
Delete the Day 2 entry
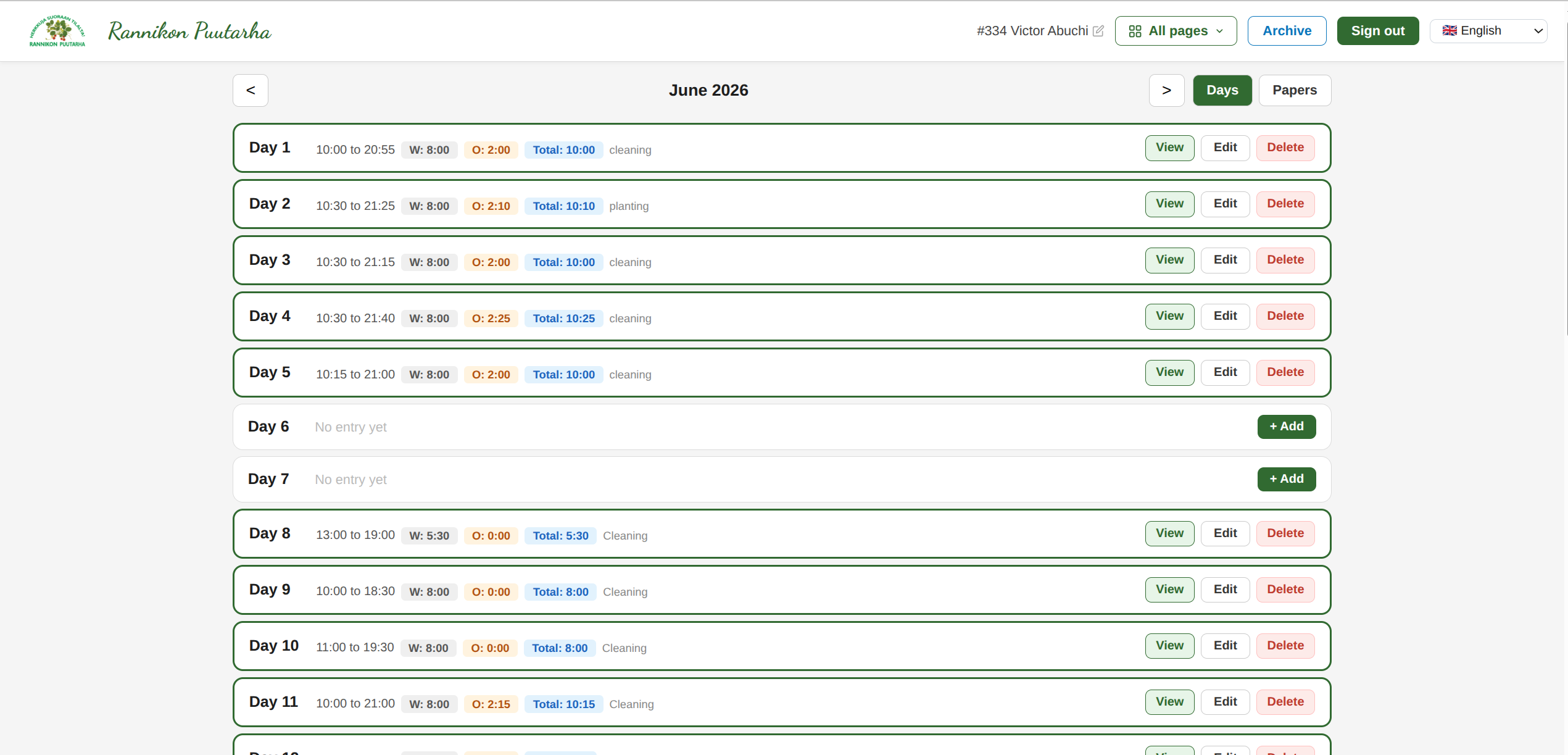tap(1285, 204)
